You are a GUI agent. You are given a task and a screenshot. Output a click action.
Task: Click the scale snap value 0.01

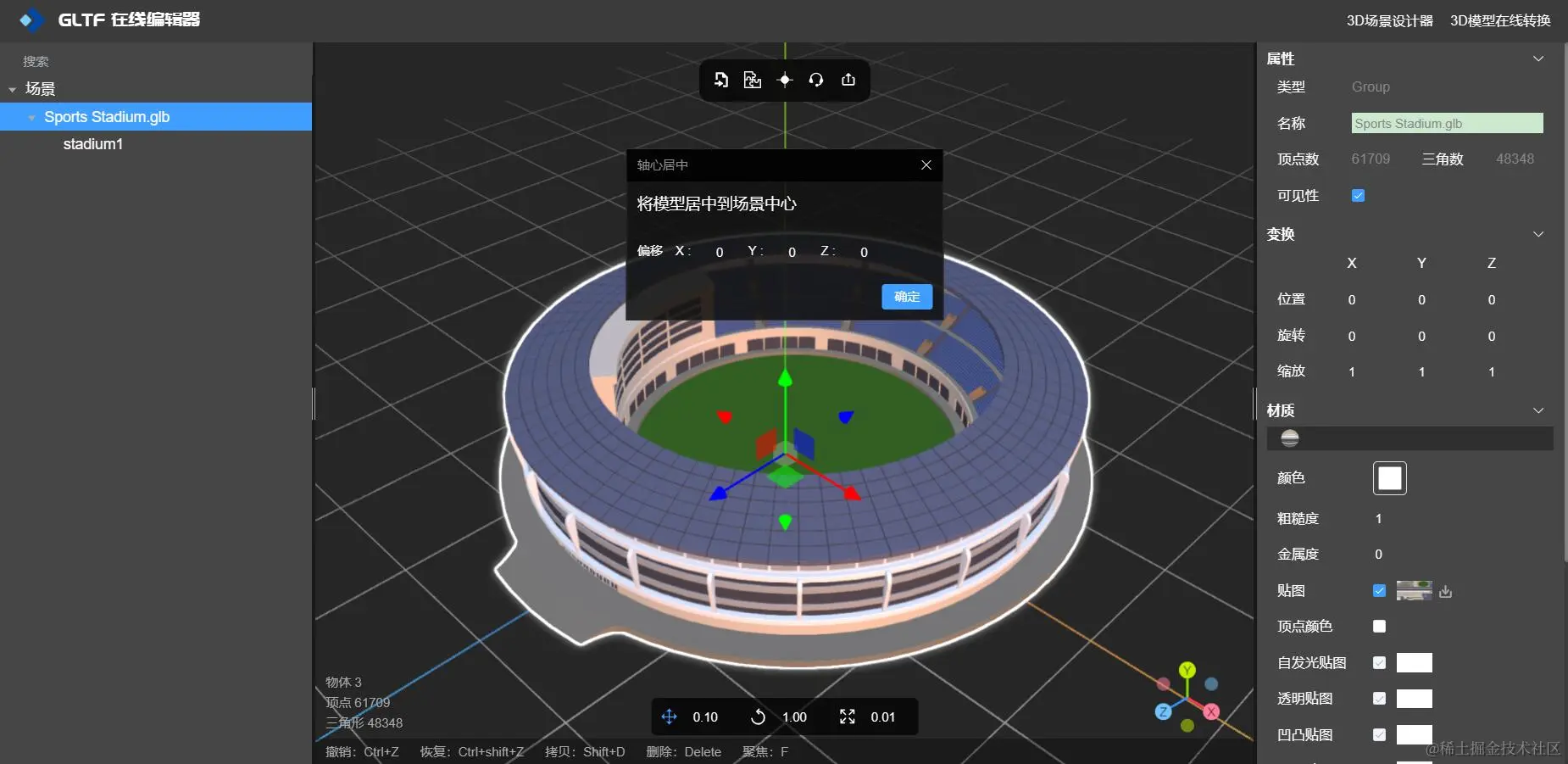point(882,717)
